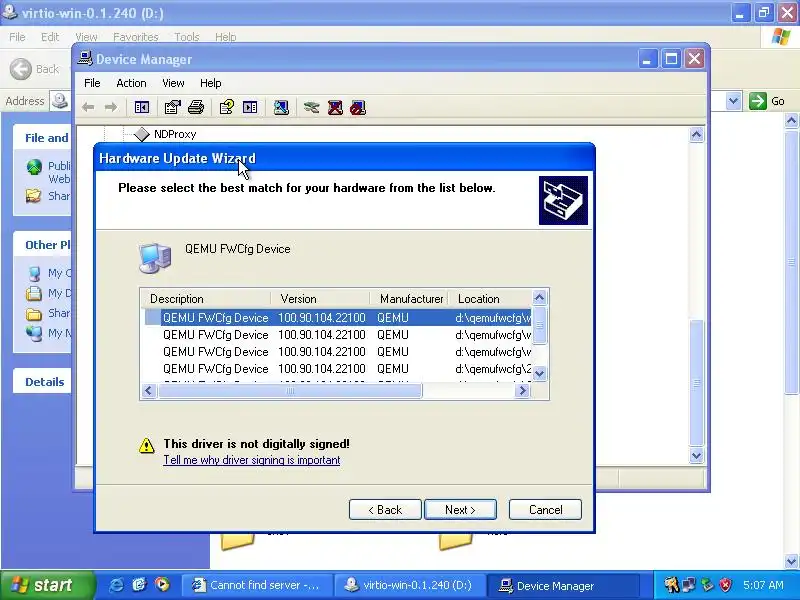Click Device Manager vertical scrollbar thumb
The image size is (800, 600).
(x=696, y=383)
